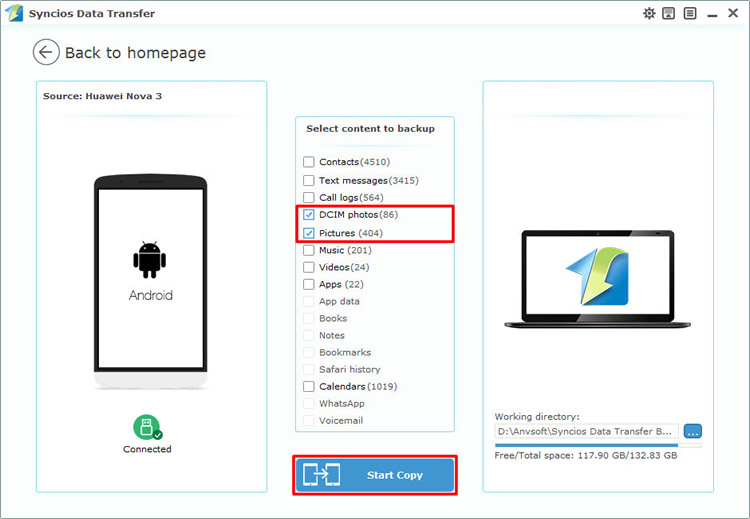Click 'Source: Huawei Nova 3' label
750x519 pixels.
[x=102, y=96]
